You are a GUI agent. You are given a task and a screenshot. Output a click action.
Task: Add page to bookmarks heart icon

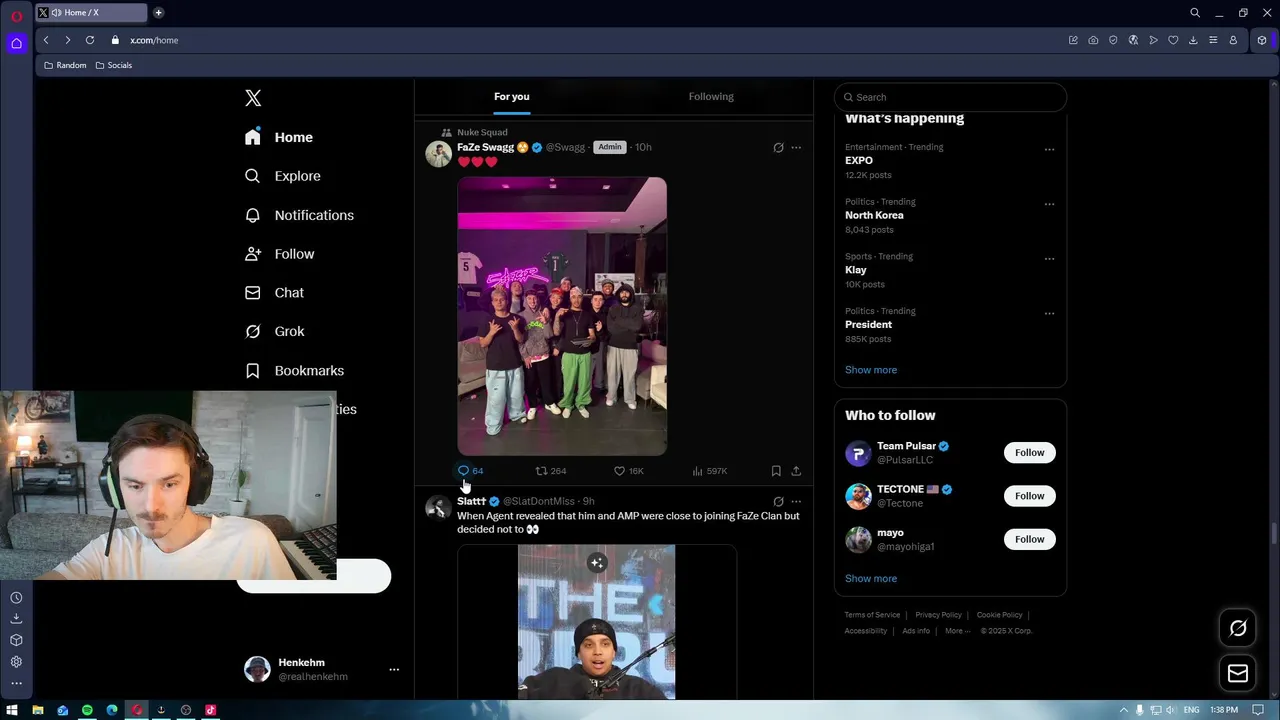pyautogui.click(x=1173, y=40)
